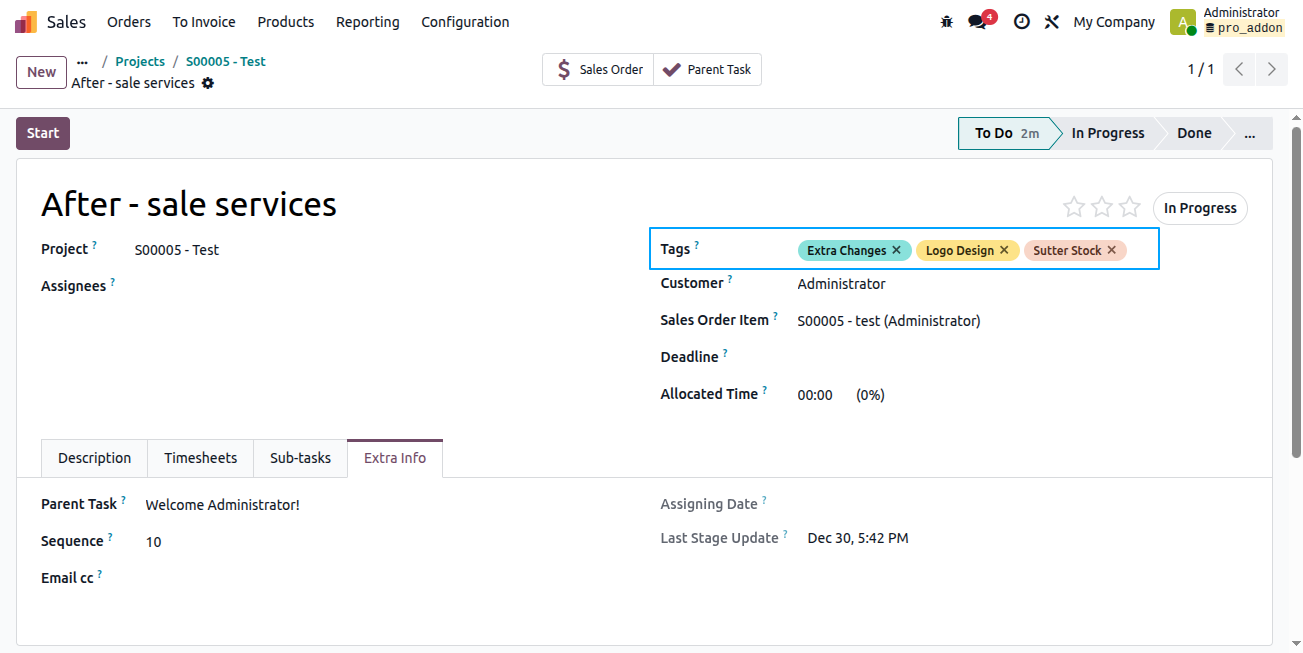The height and width of the screenshot is (653, 1303).
Task: Go to the next record arrow
Action: (x=1271, y=69)
